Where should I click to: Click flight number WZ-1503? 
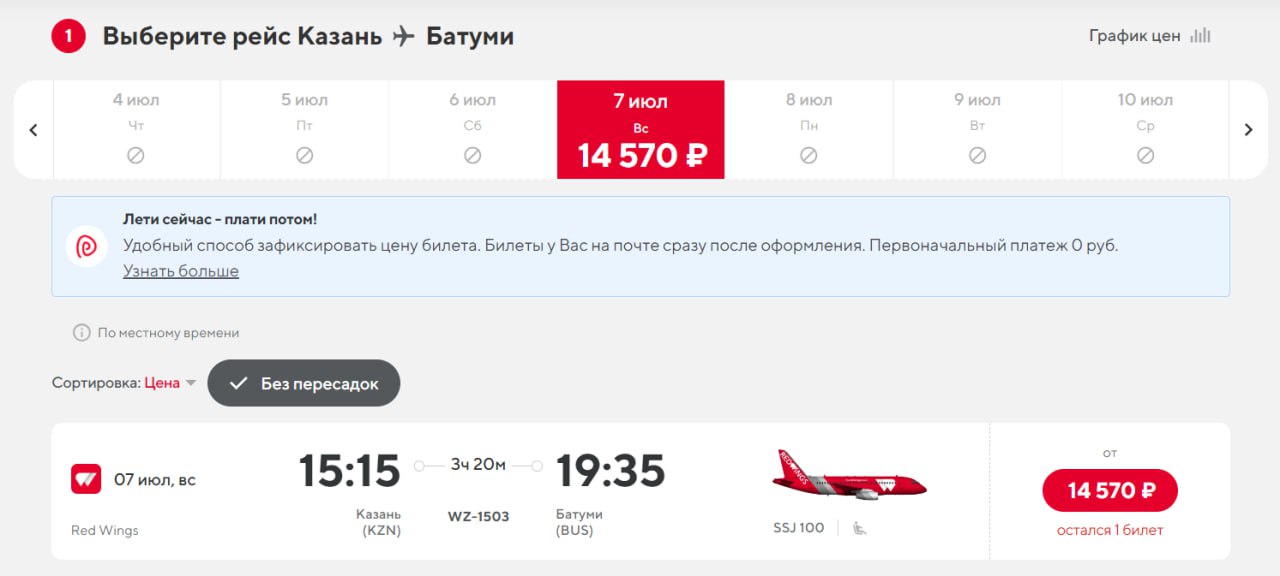[x=478, y=517]
